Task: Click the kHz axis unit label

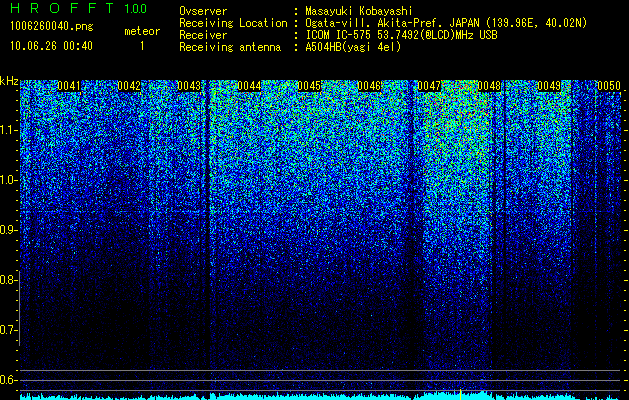Action: (x=9, y=81)
